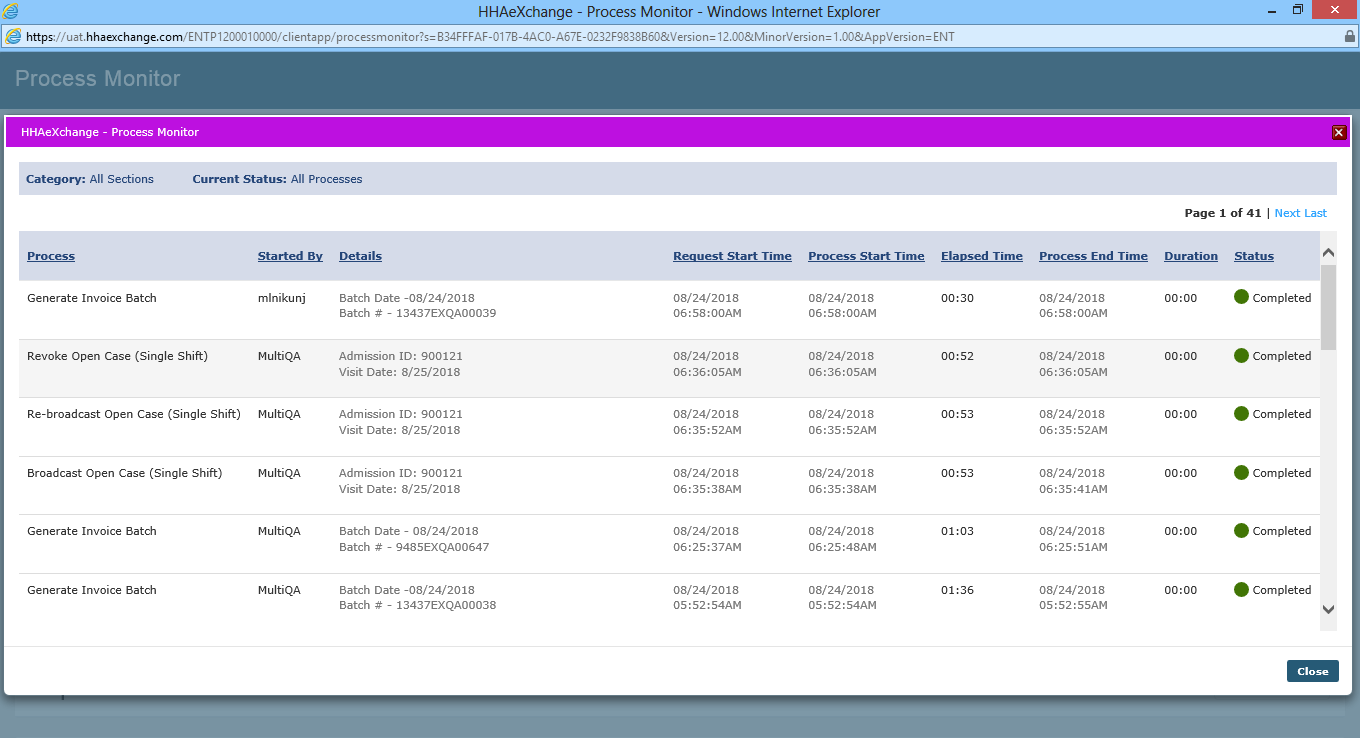Image resolution: width=1360 pixels, height=738 pixels.
Task: Click elapsed time value 01:03
Action: [x=957, y=531]
